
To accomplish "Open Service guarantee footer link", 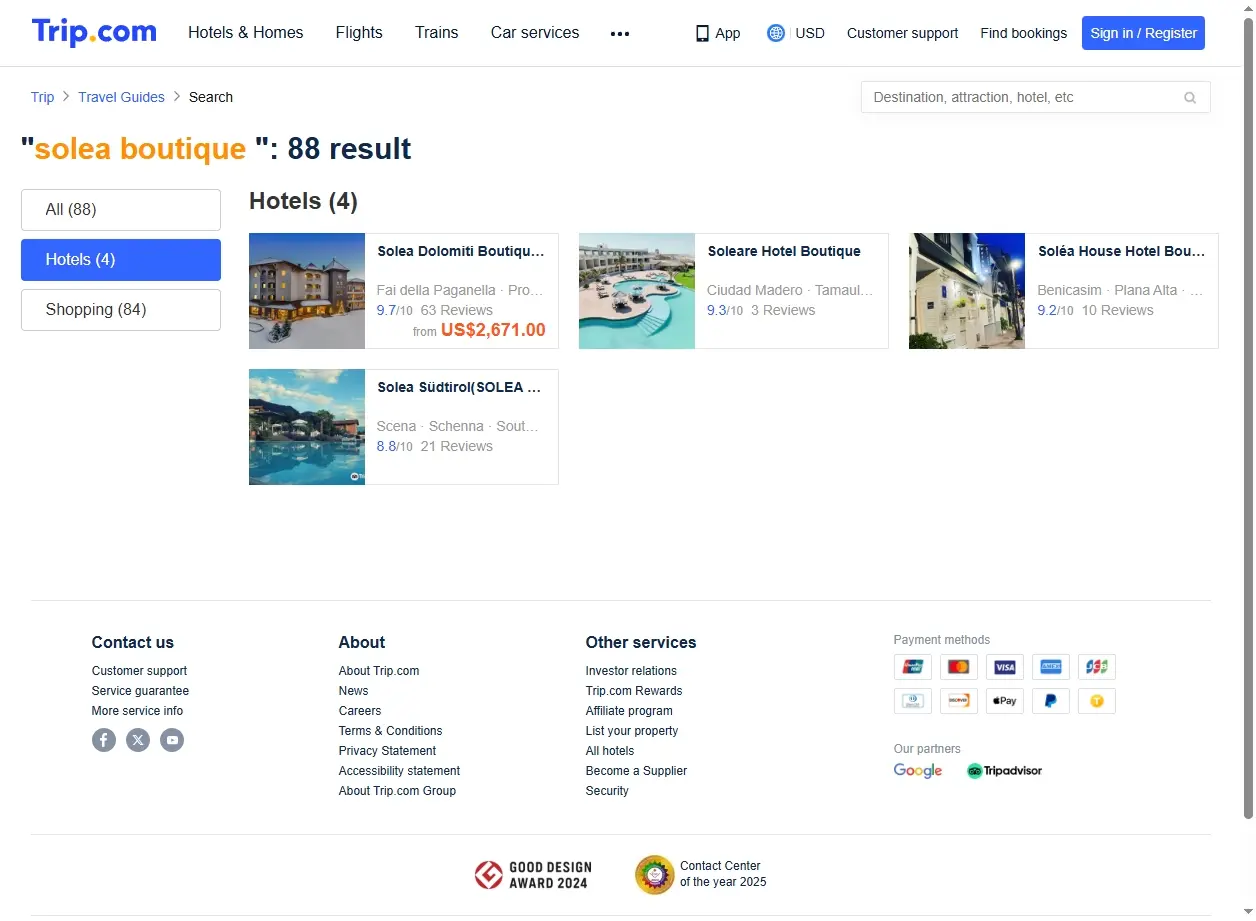I will click(x=140, y=691).
